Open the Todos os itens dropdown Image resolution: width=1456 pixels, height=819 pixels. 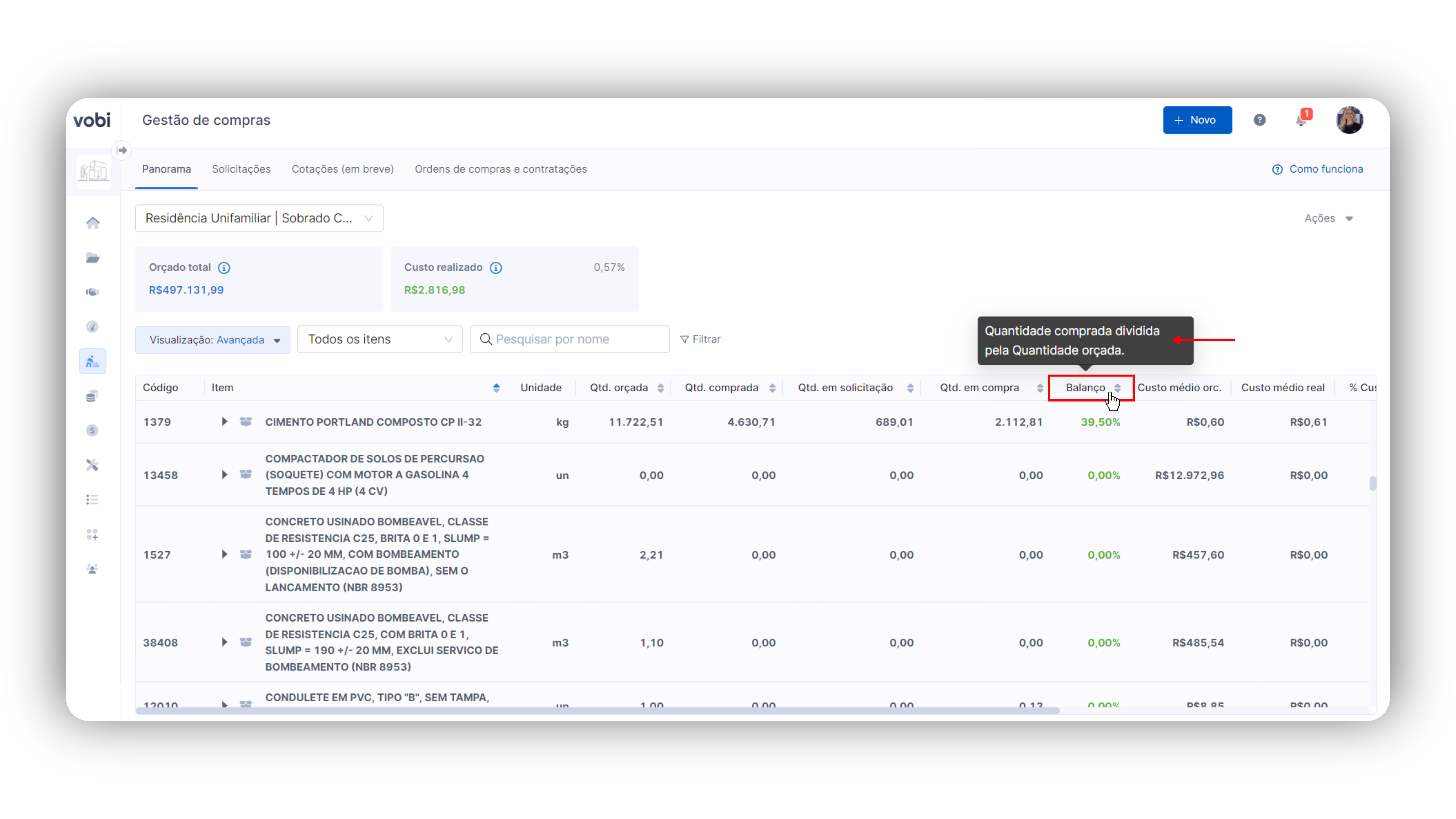click(380, 339)
